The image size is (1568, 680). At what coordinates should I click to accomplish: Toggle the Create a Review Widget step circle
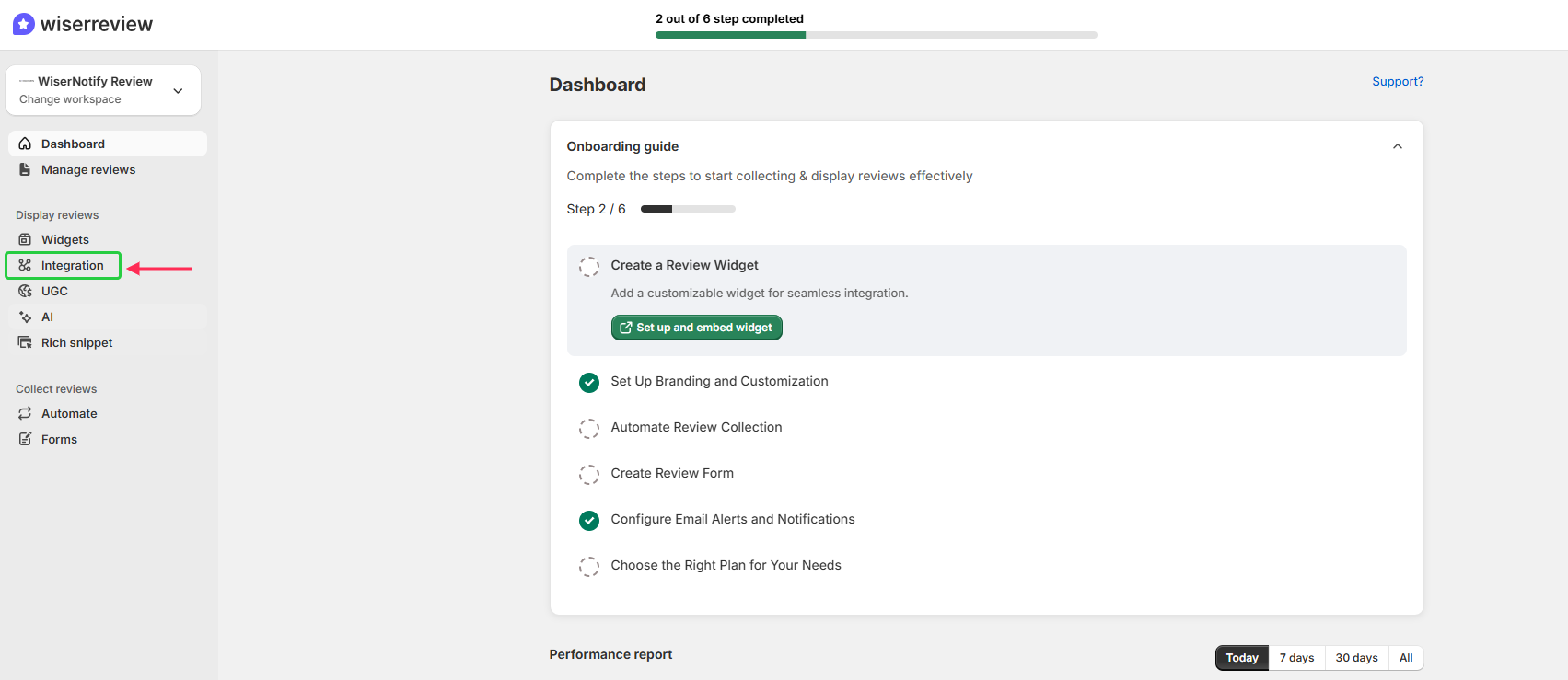point(589,267)
